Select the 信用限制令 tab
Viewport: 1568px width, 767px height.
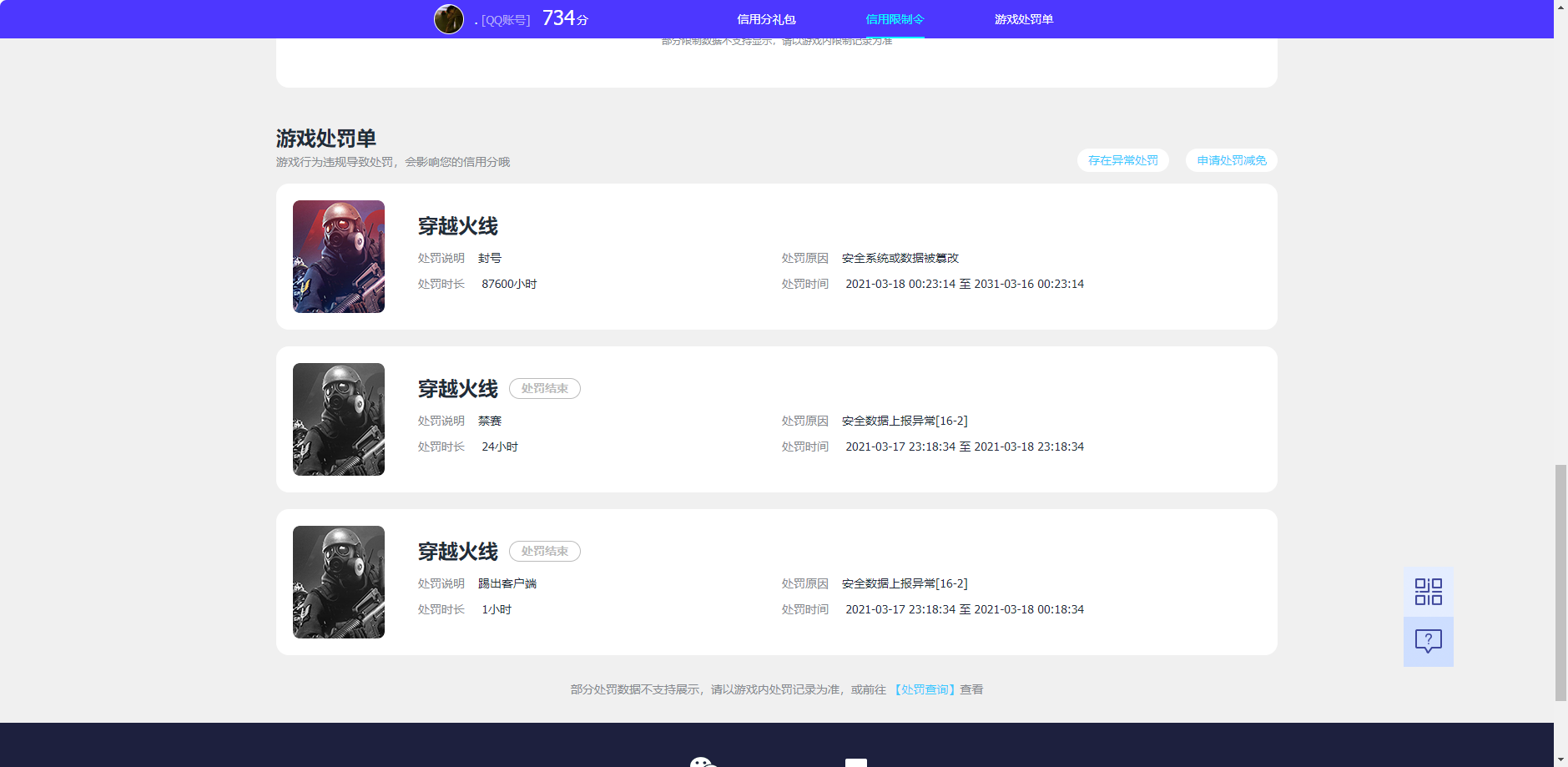[x=894, y=18]
